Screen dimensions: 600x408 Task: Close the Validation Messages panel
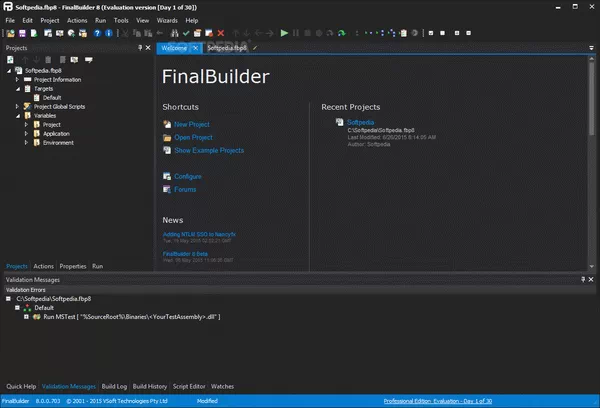click(x=591, y=280)
